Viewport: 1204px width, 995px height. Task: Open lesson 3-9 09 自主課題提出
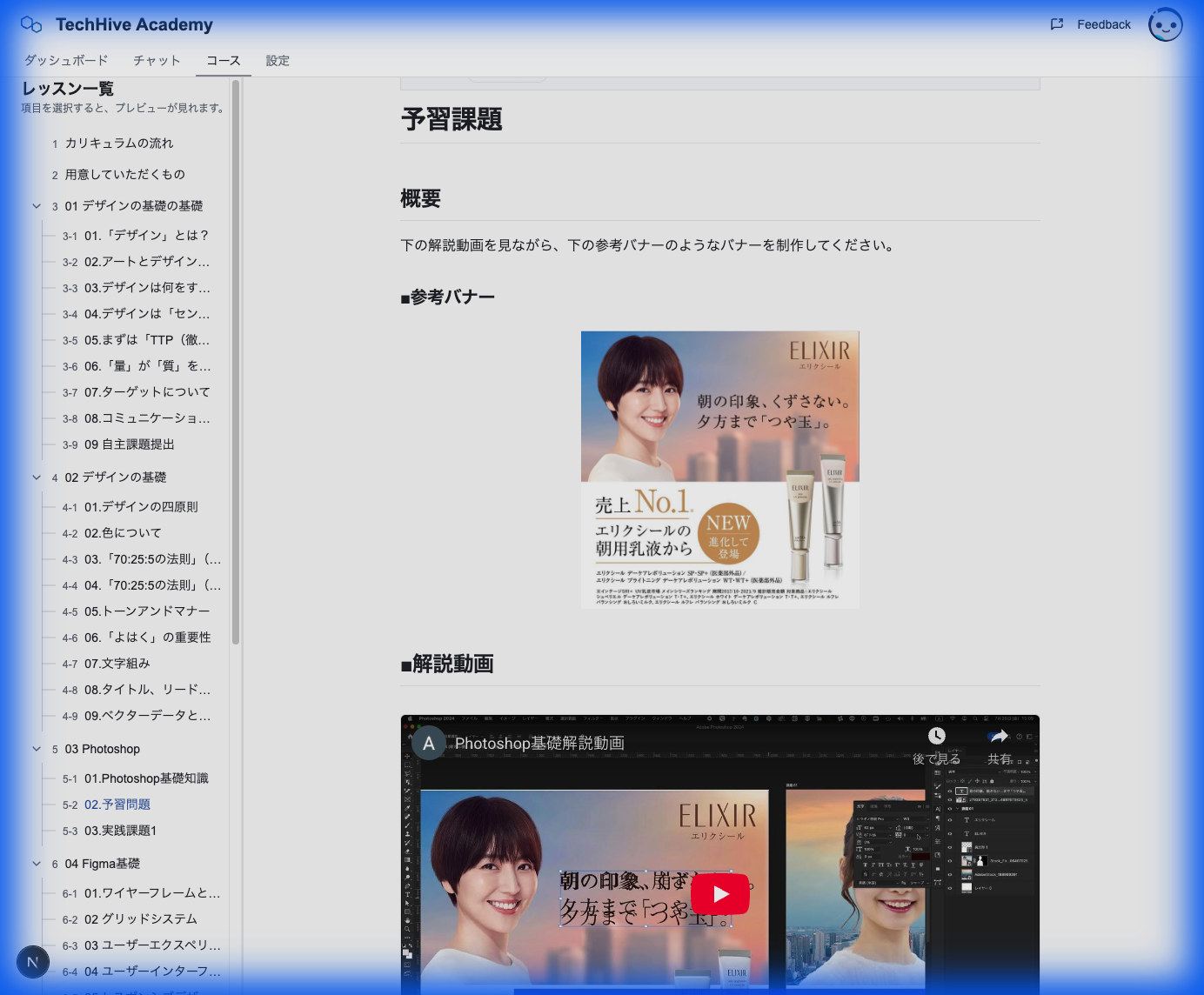tap(129, 444)
